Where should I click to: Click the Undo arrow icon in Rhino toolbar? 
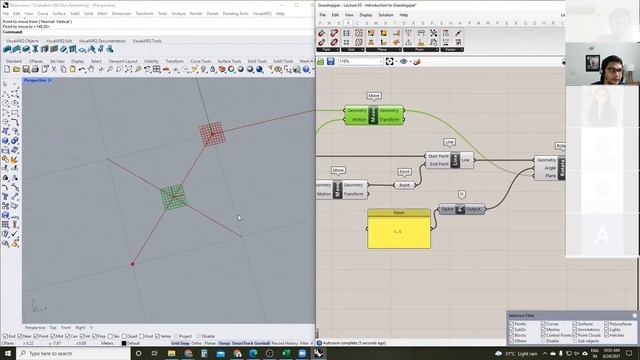coord(82,69)
